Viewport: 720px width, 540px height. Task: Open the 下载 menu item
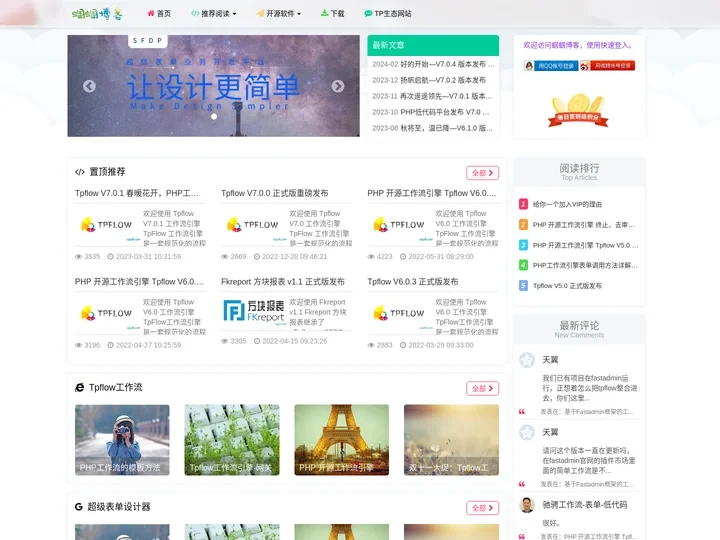click(332, 14)
